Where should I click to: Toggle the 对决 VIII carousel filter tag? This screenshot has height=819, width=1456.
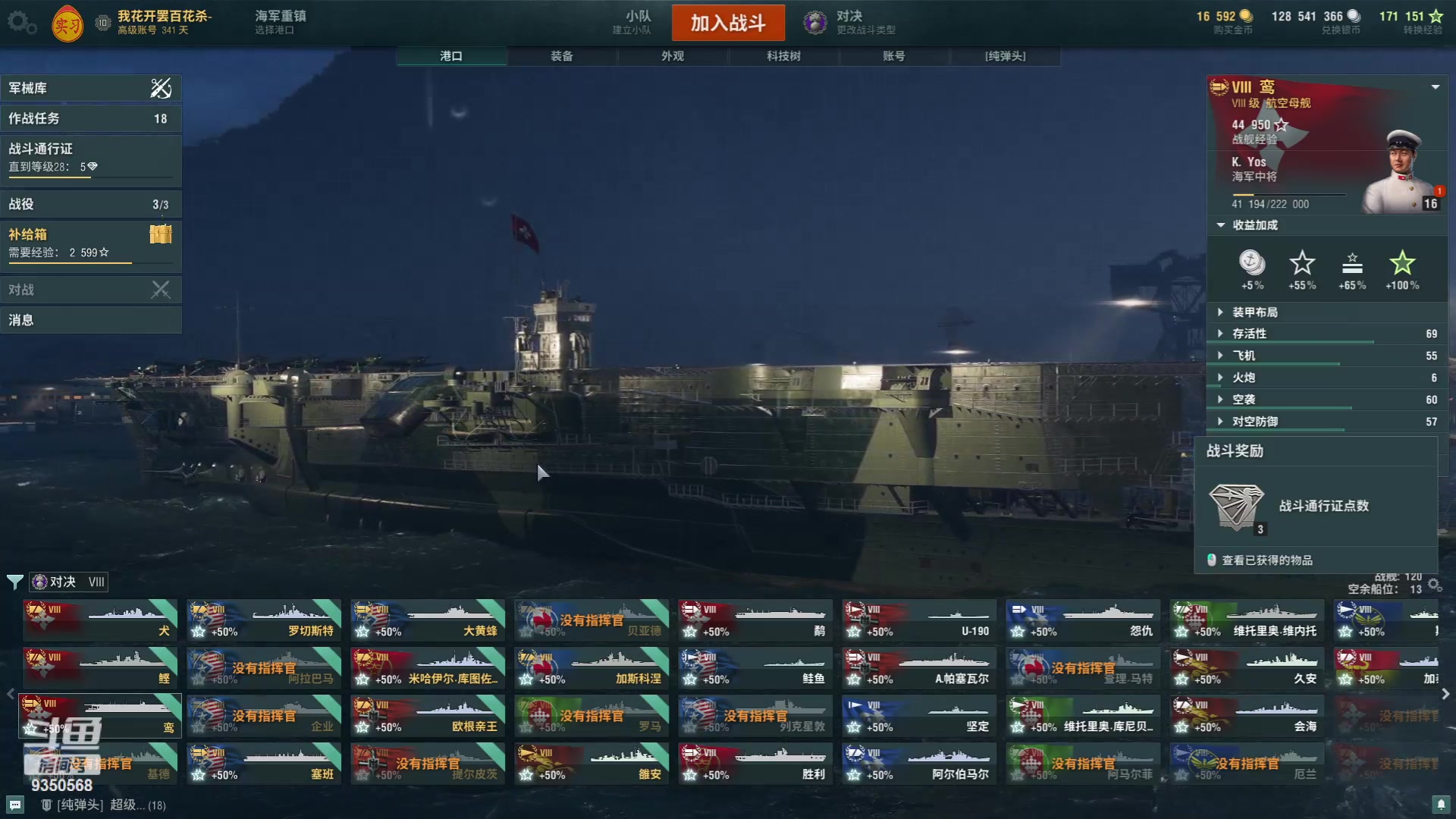click(69, 582)
